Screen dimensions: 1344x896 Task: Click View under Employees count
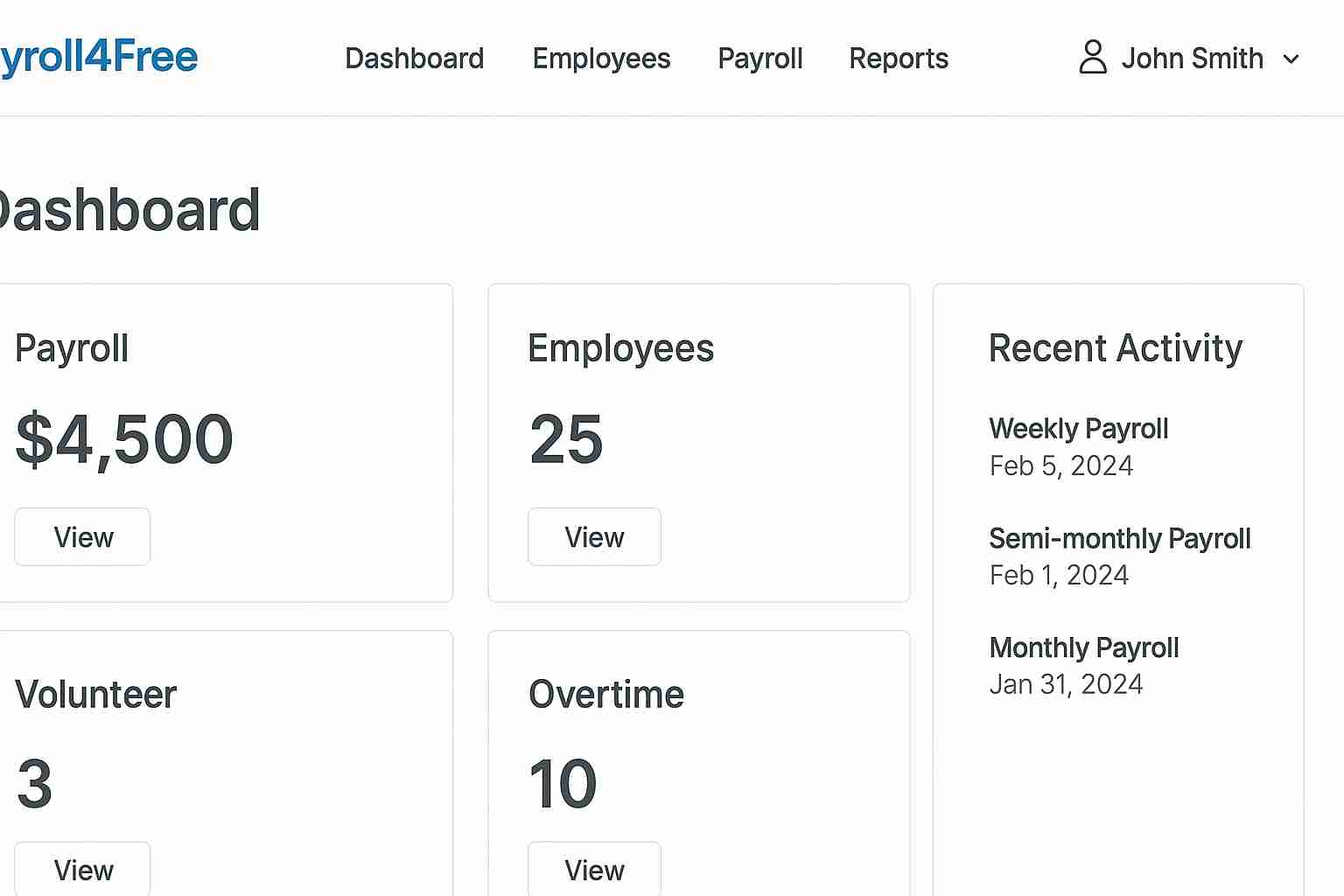594,536
